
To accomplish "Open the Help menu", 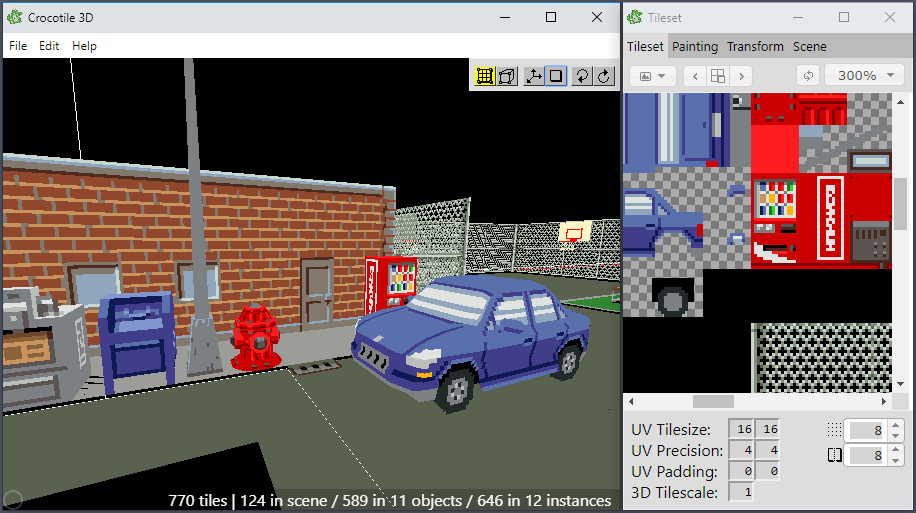I will (84, 46).
